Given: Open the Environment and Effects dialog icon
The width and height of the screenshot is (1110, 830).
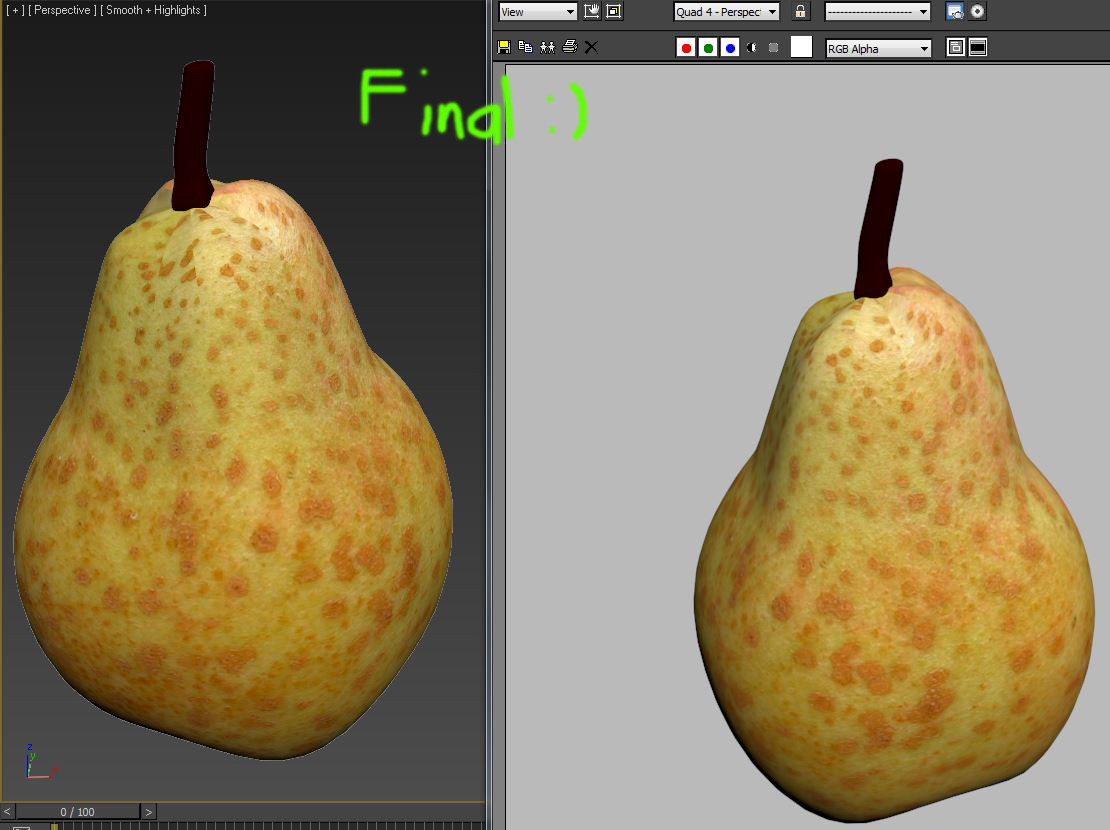Looking at the screenshot, I should coord(977,11).
